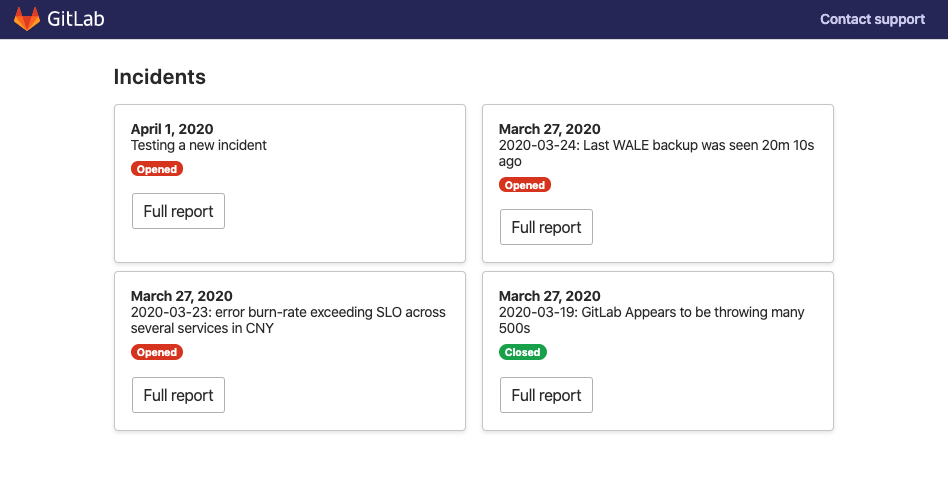Open Full report for the error burn-rate incident
The width and height of the screenshot is (948, 488).
(178, 395)
